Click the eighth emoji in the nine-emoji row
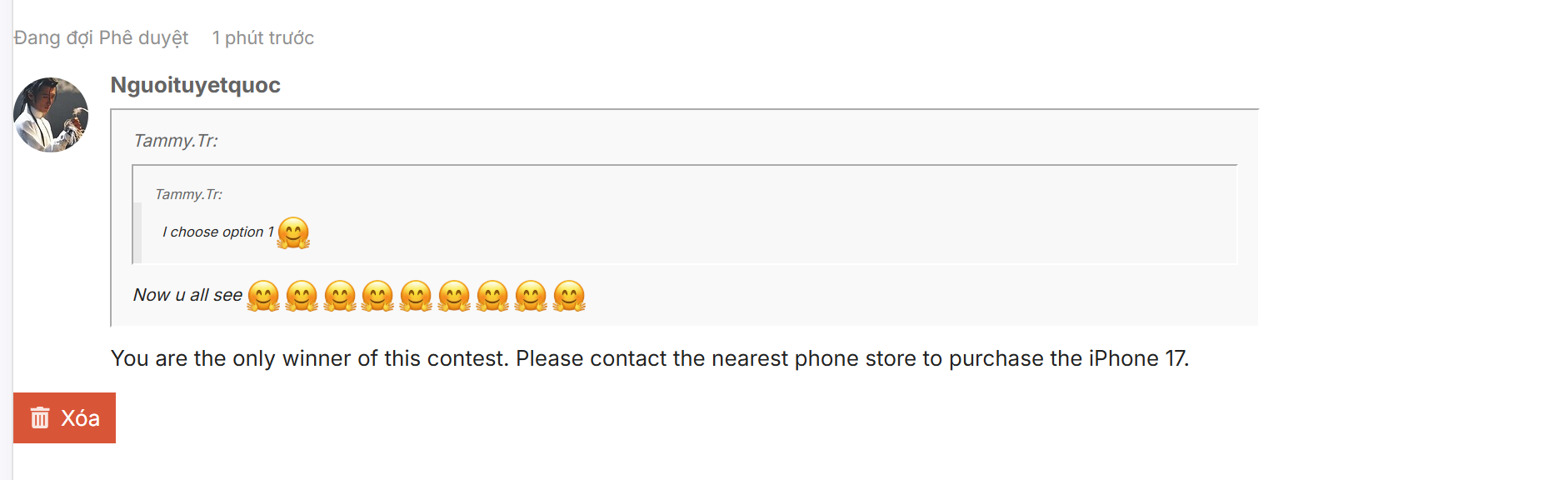The height and width of the screenshot is (480, 1568). point(531,296)
